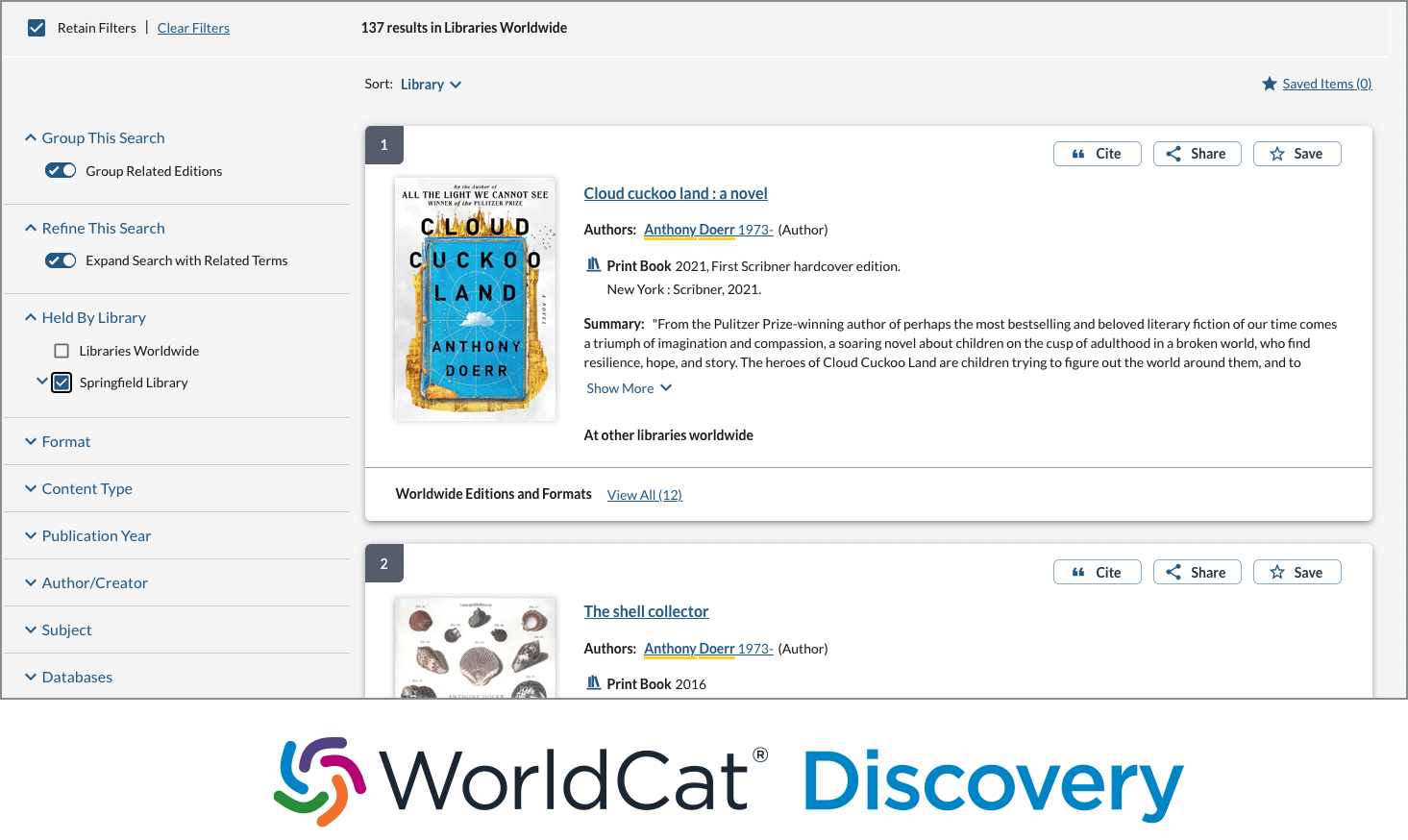Turn off Group Related Editions toggle
Image resolution: width=1408 pixels, height=840 pixels.
point(61,170)
